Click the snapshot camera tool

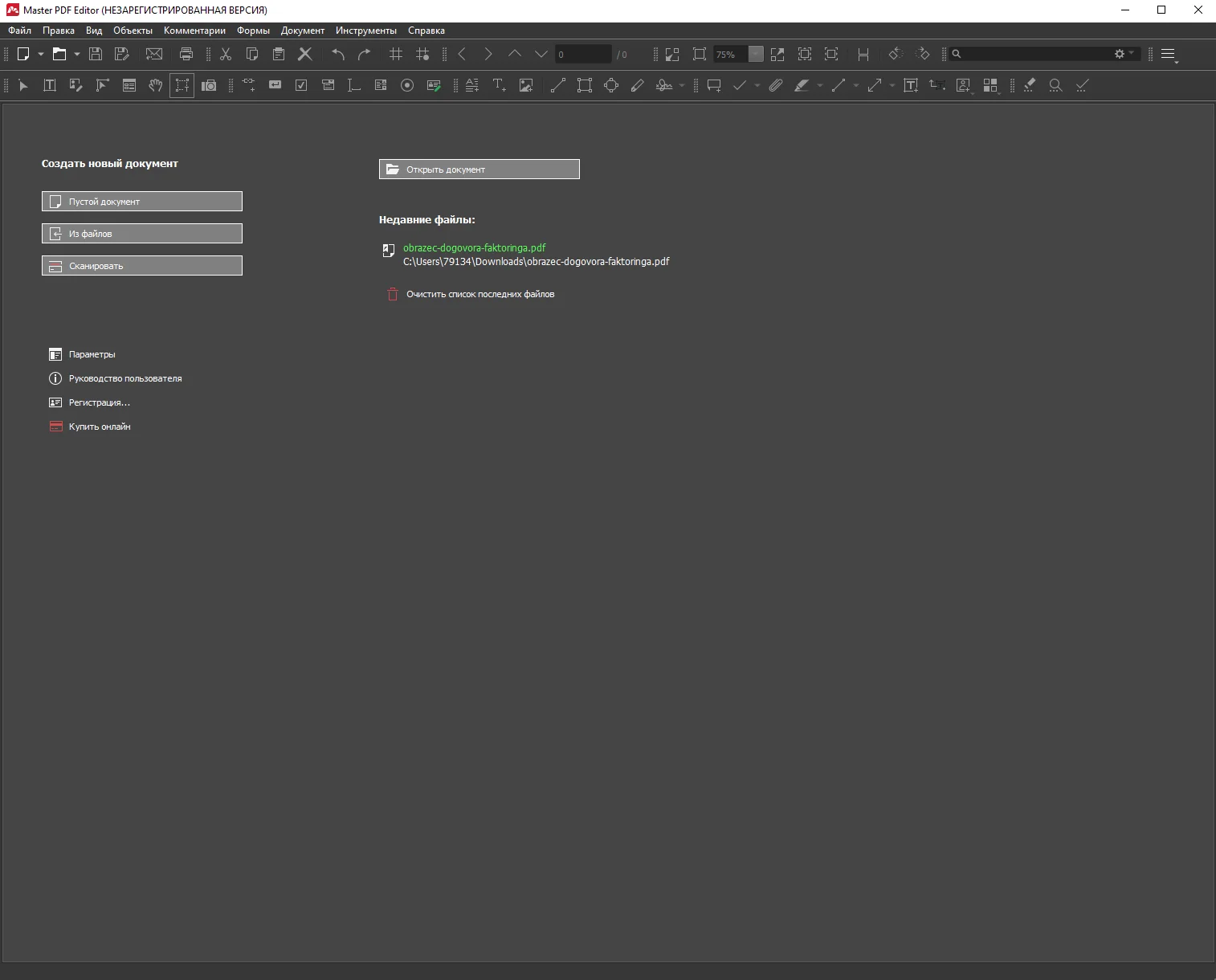point(209,85)
